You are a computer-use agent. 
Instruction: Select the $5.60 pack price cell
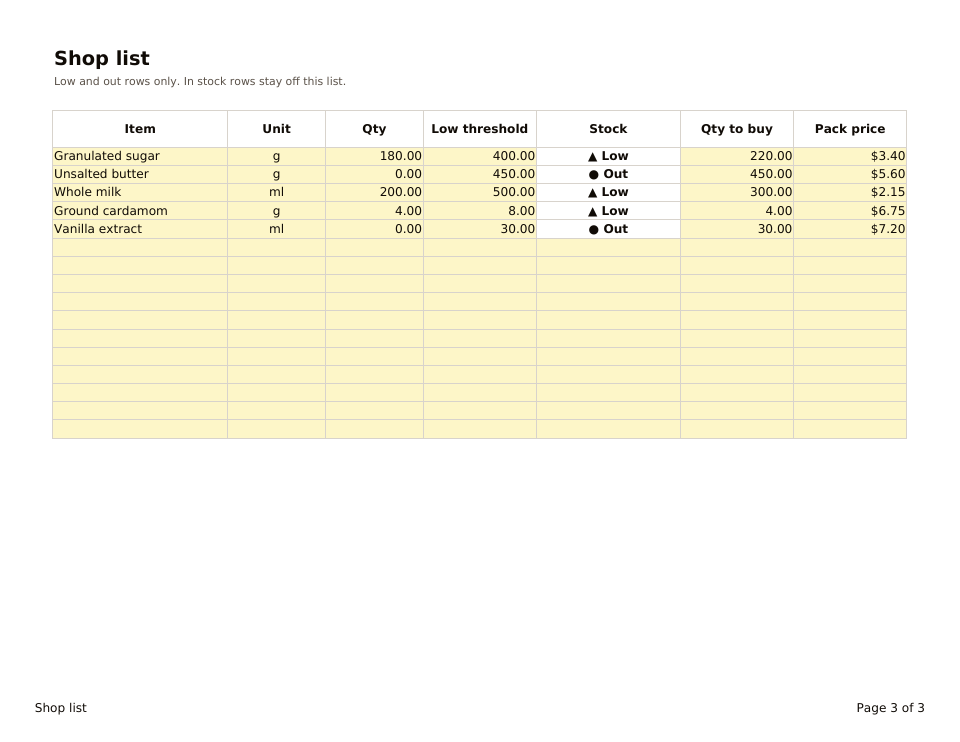(x=850, y=174)
